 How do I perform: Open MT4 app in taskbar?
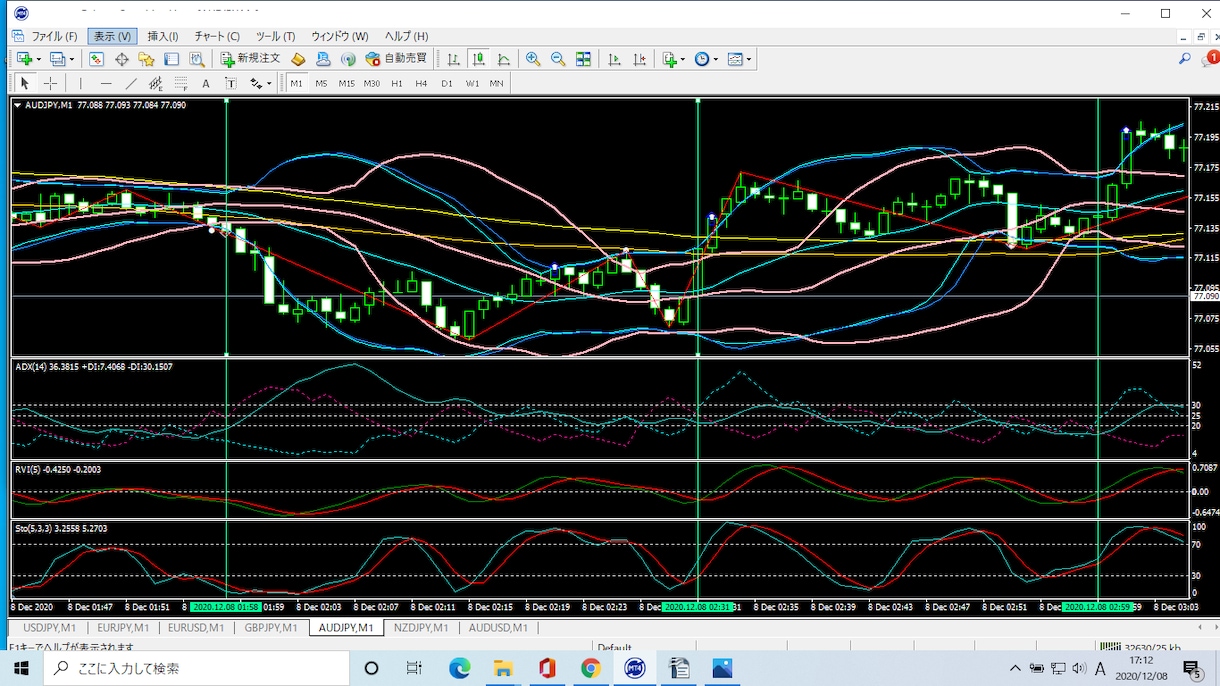click(x=635, y=668)
